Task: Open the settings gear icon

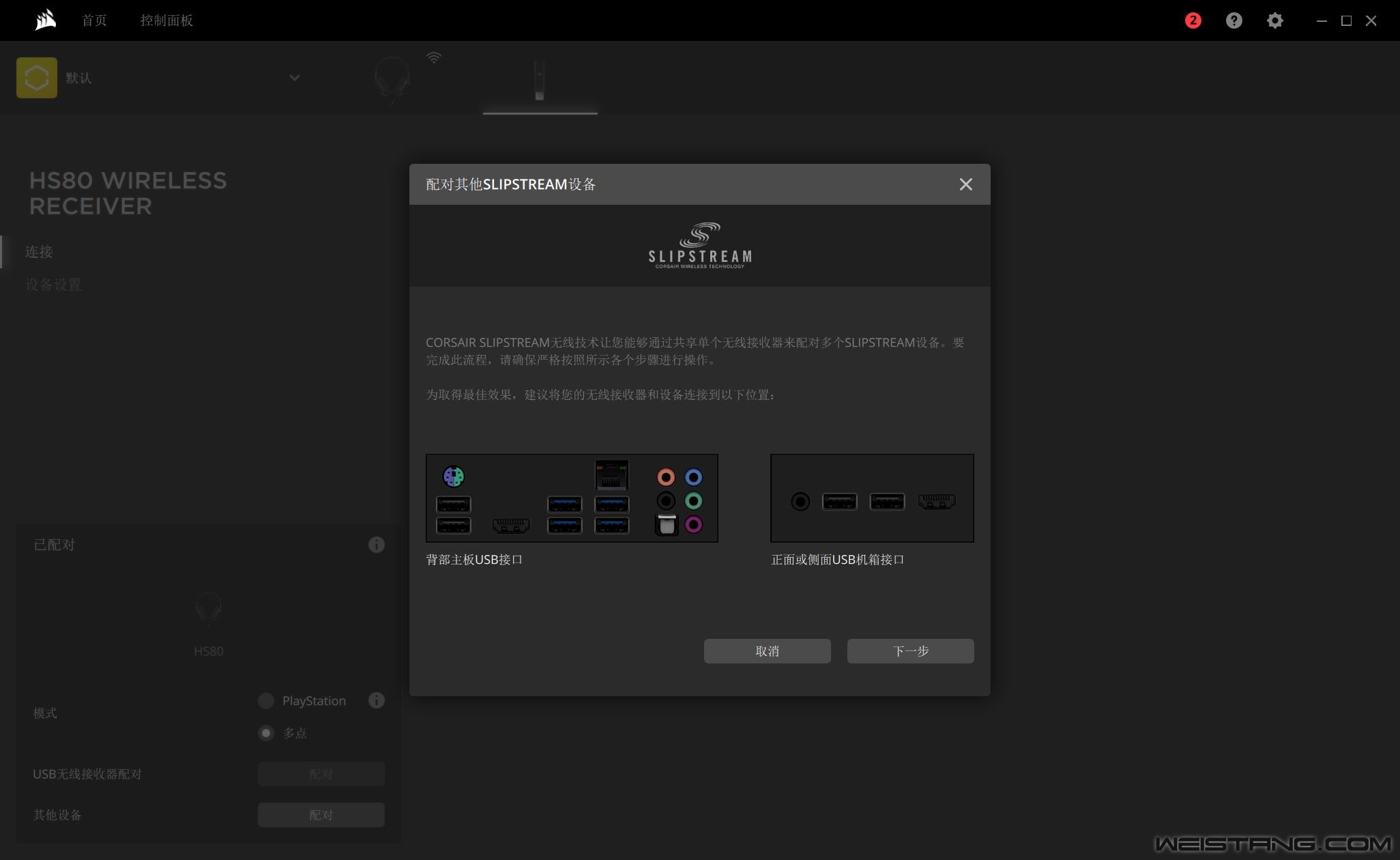Action: tap(1274, 20)
